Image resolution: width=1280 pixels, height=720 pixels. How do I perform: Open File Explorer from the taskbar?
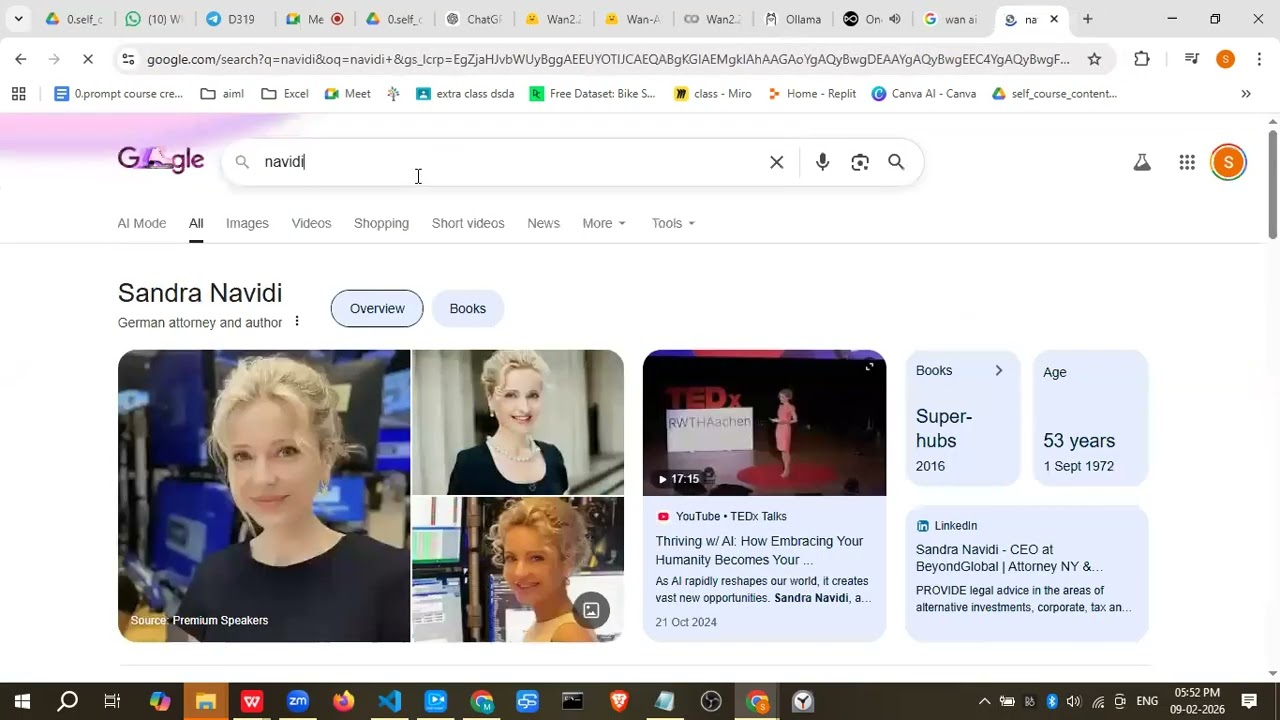[206, 701]
